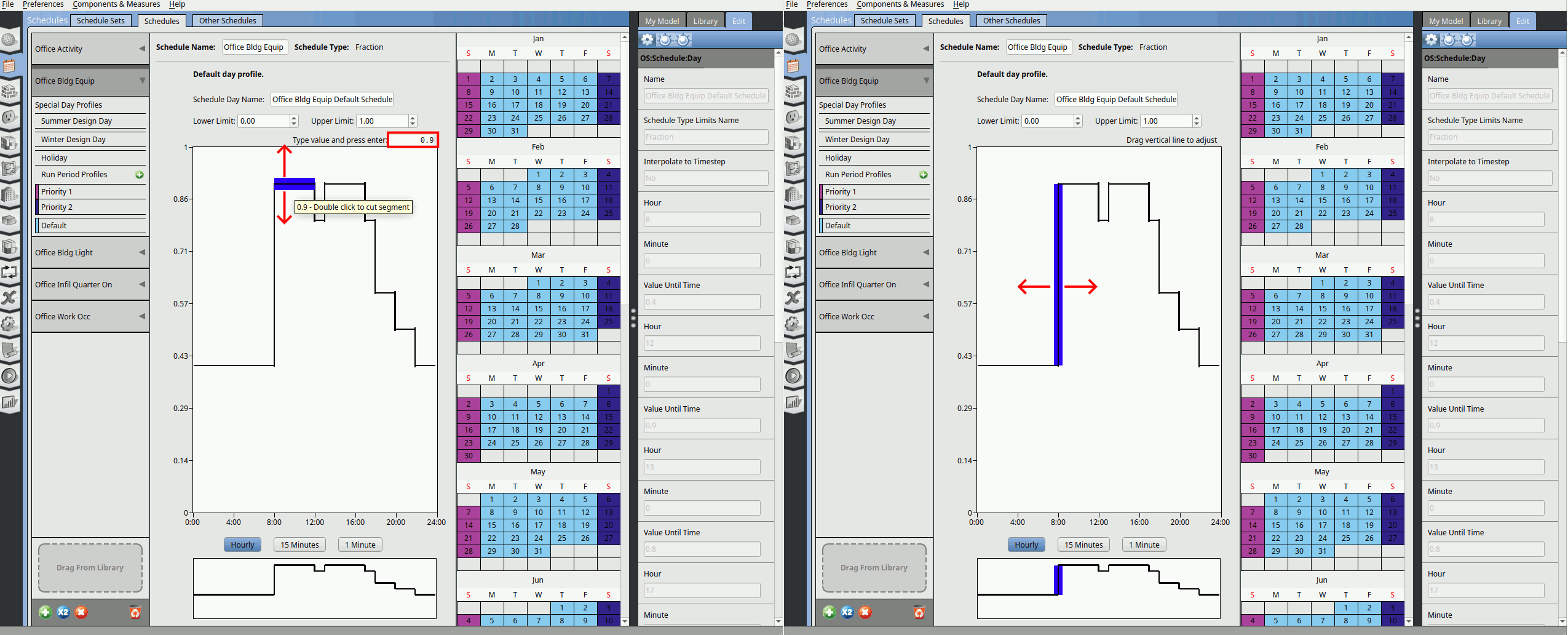This screenshot has height=635, width=1568.
Task: Expand Office Work Occ in left window
Action: click(x=142, y=316)
